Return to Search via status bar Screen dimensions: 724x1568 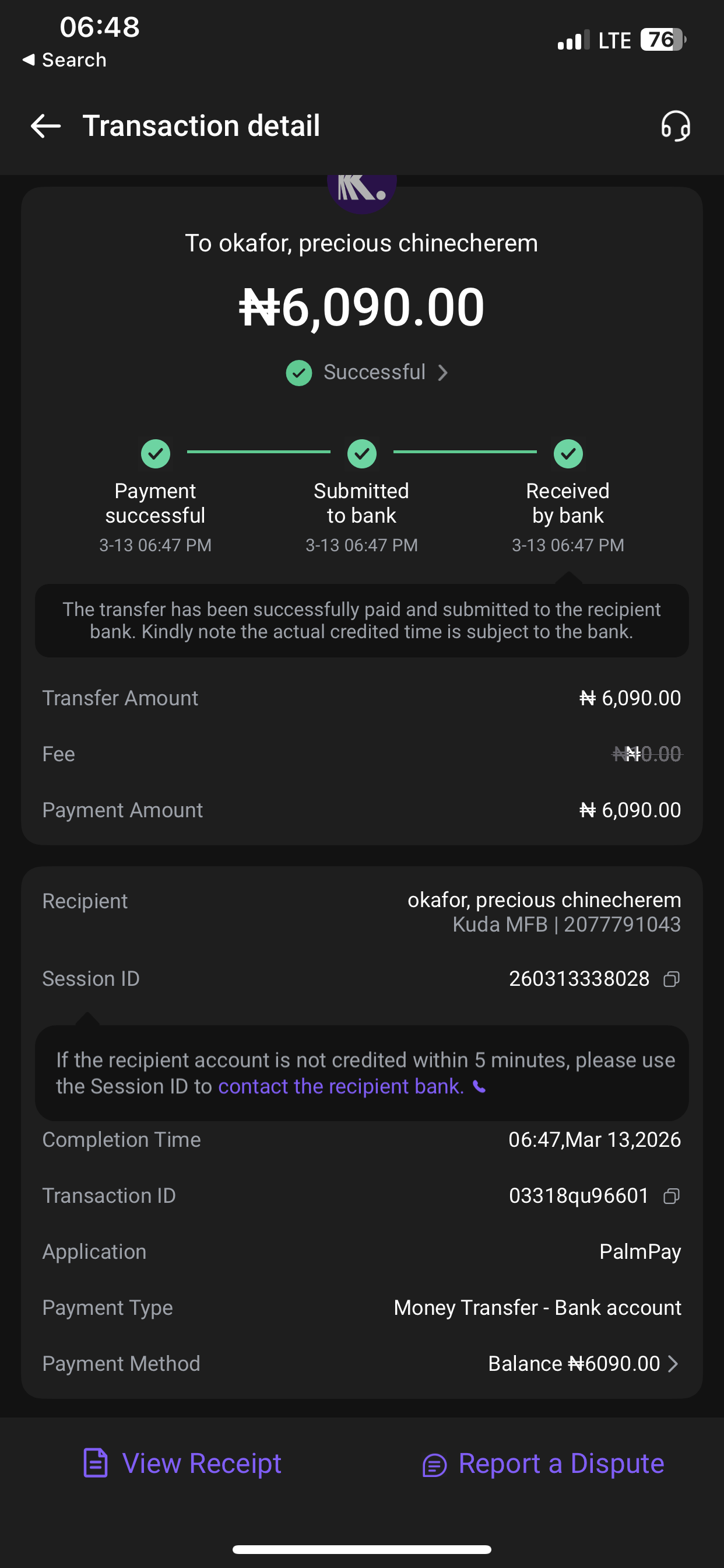point(65,60)
